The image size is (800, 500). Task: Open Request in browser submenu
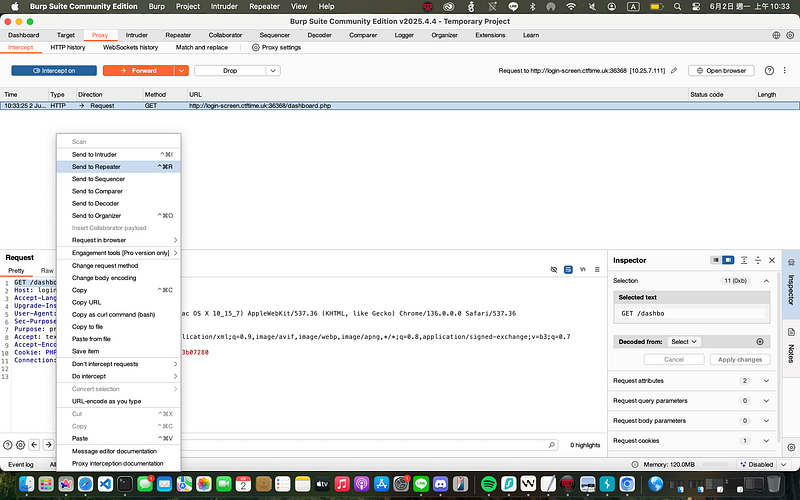click(x=119, y=240)
